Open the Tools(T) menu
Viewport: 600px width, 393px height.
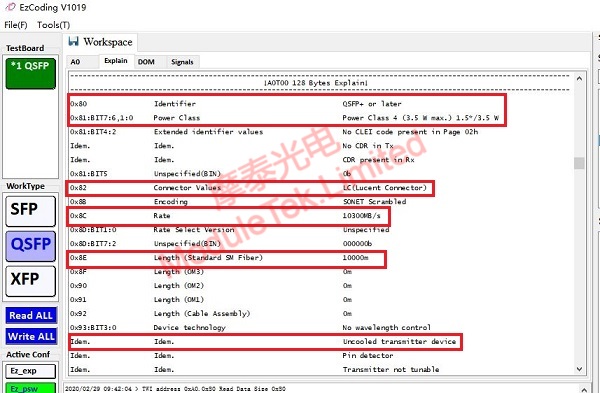click(54, 25)
